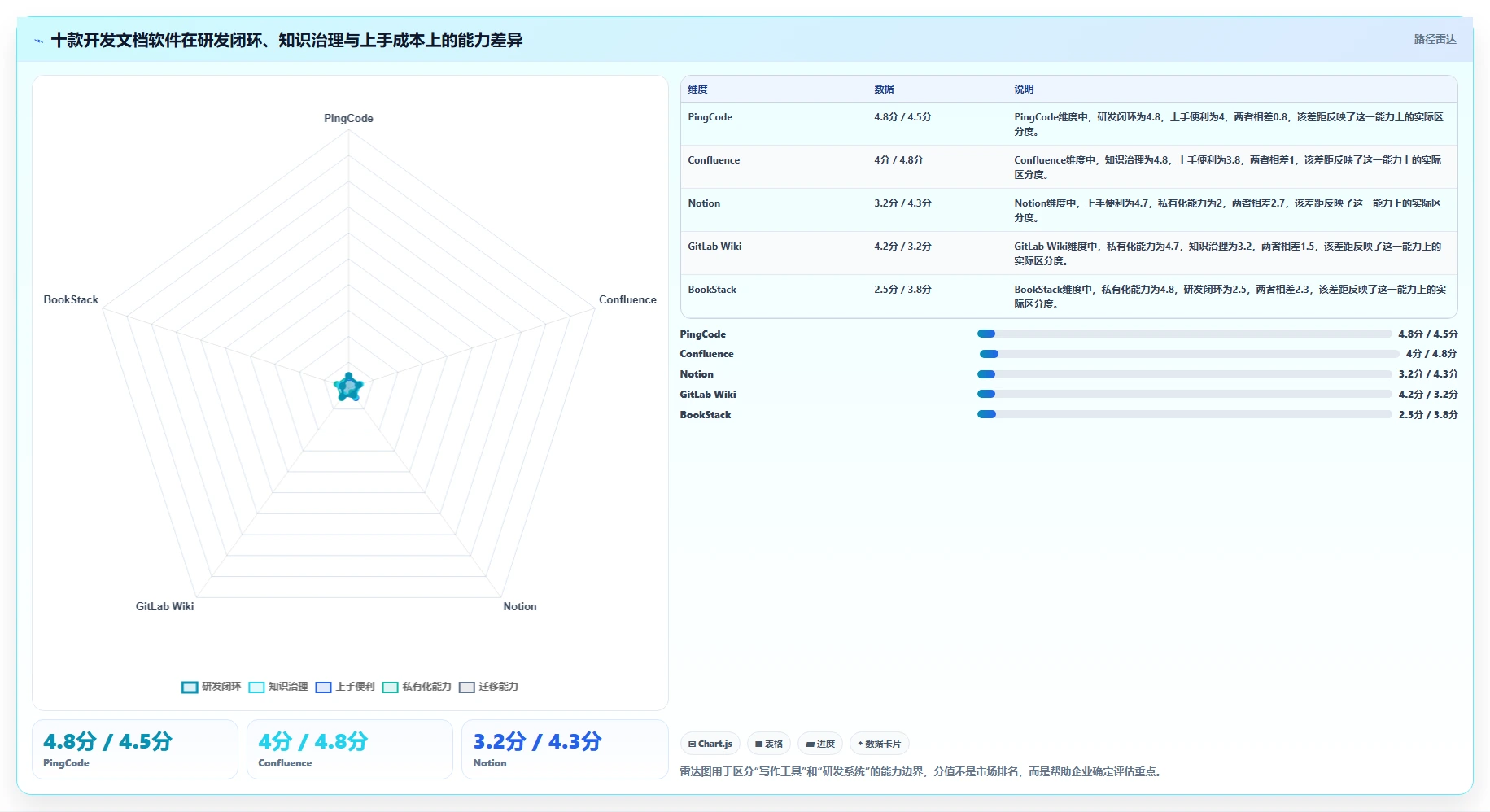Open the Confluence 4分 / 4.8分 card

pos(350,749)
